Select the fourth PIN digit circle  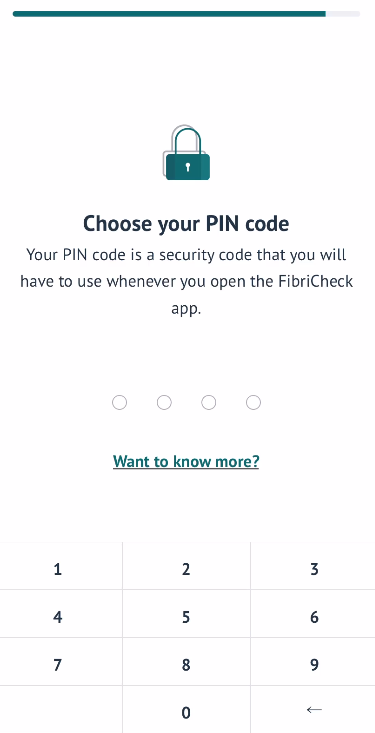pos(253,402)
